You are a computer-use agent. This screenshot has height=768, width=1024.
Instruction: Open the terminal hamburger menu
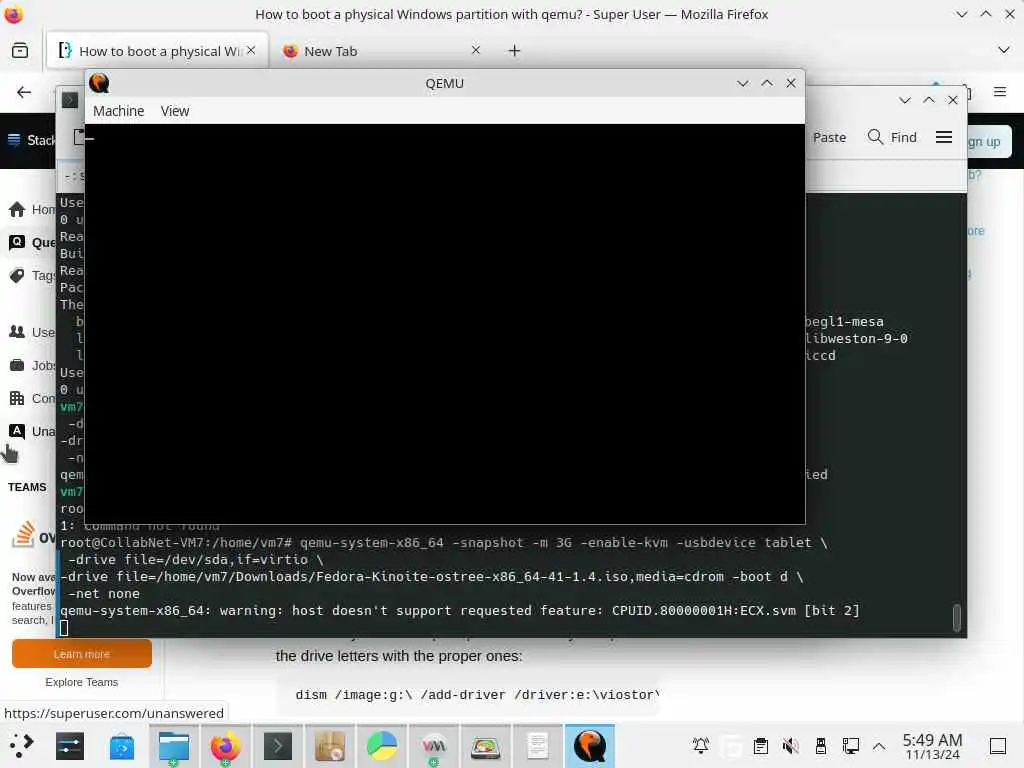[x=943, y=137]
